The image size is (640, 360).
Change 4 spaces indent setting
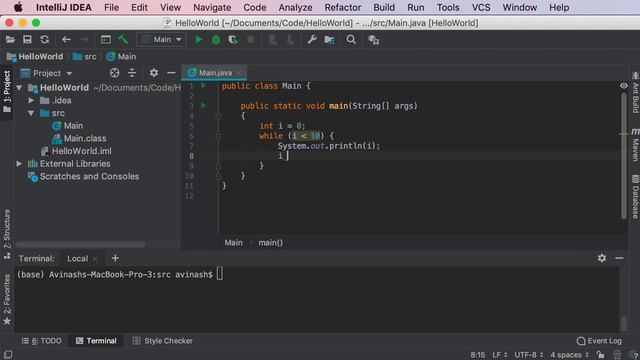point(569,354)
